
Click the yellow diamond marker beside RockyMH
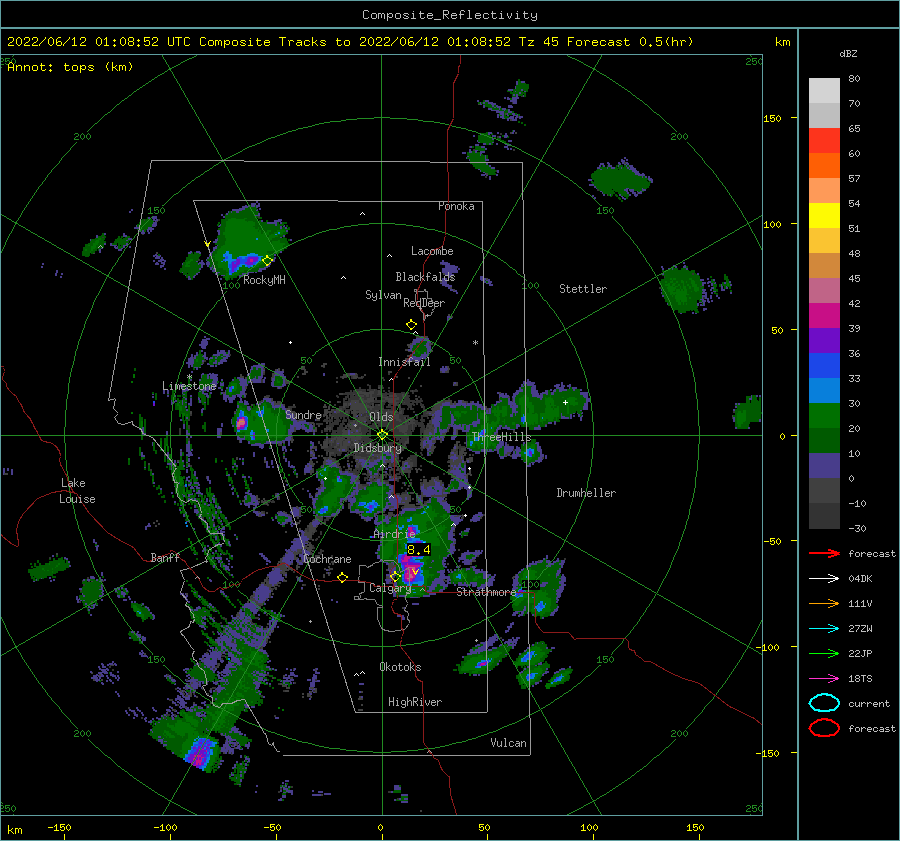tap(267, 261)
